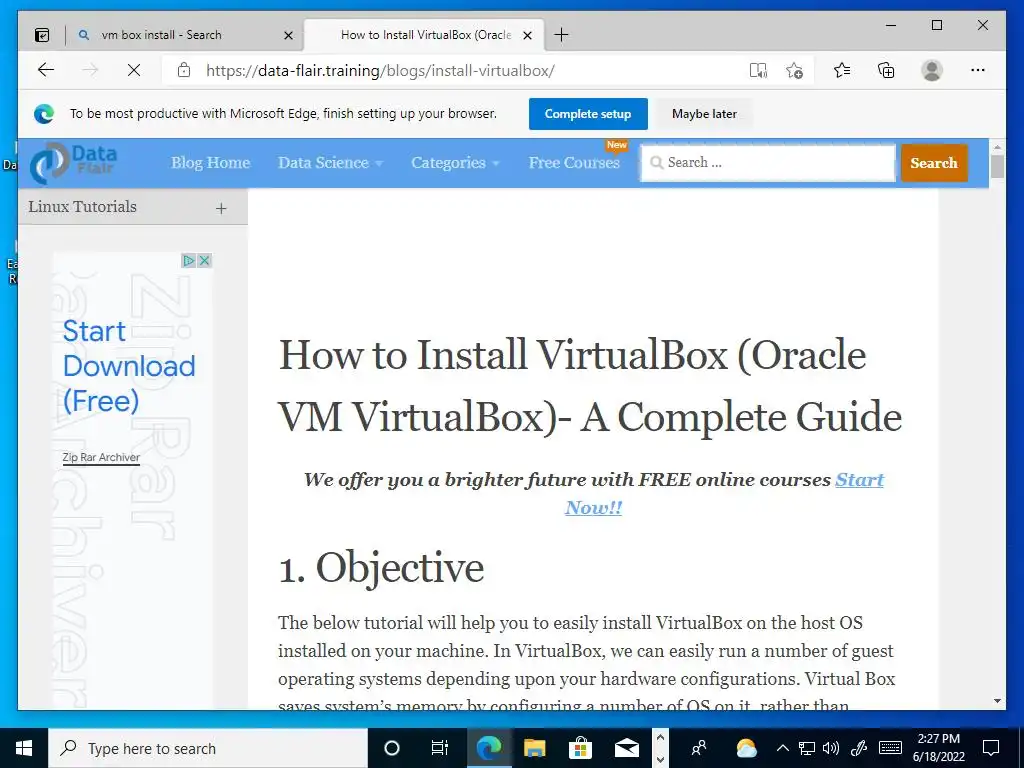View site information lock icon

[184, 70]
